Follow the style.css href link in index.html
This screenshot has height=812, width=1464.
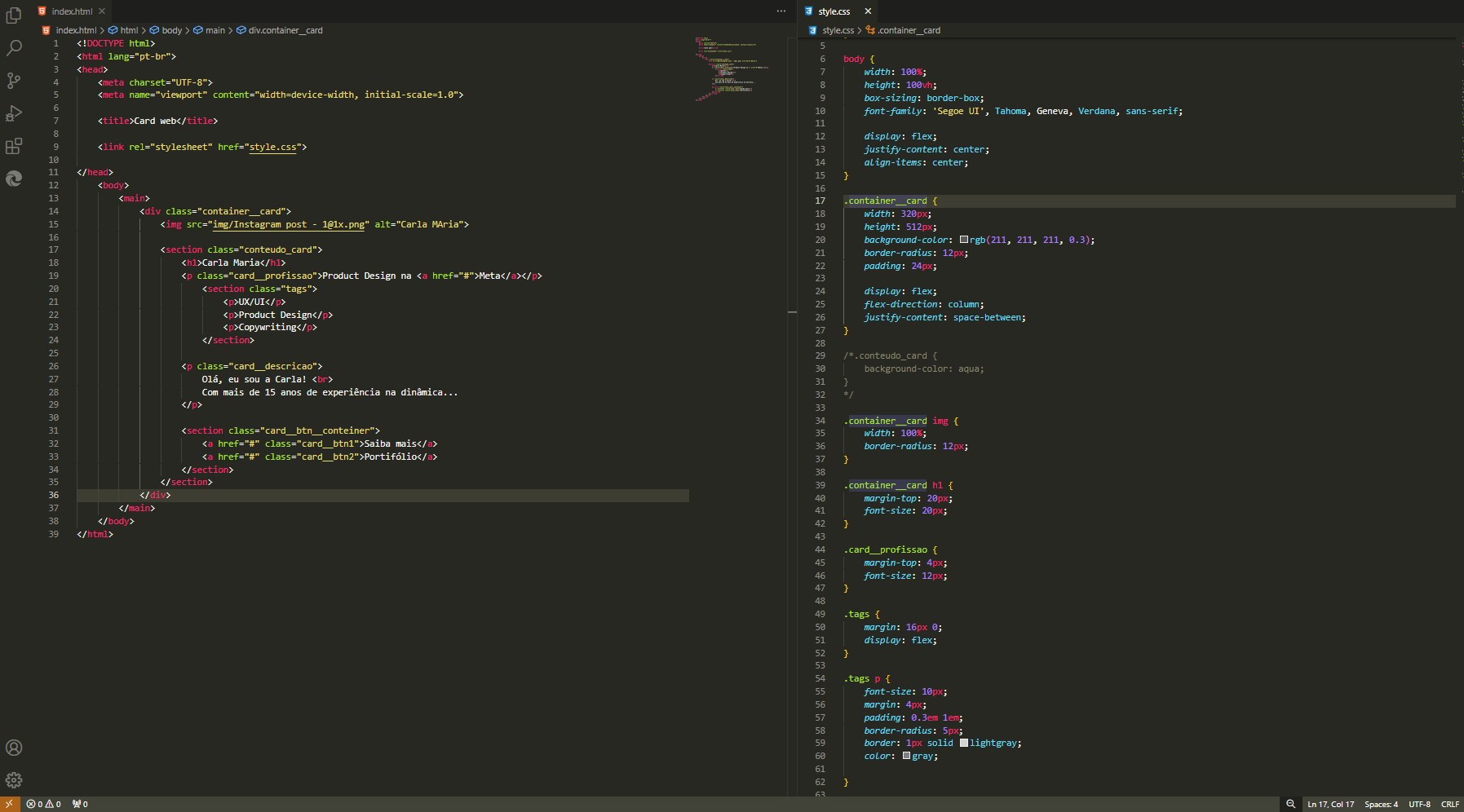272,147
